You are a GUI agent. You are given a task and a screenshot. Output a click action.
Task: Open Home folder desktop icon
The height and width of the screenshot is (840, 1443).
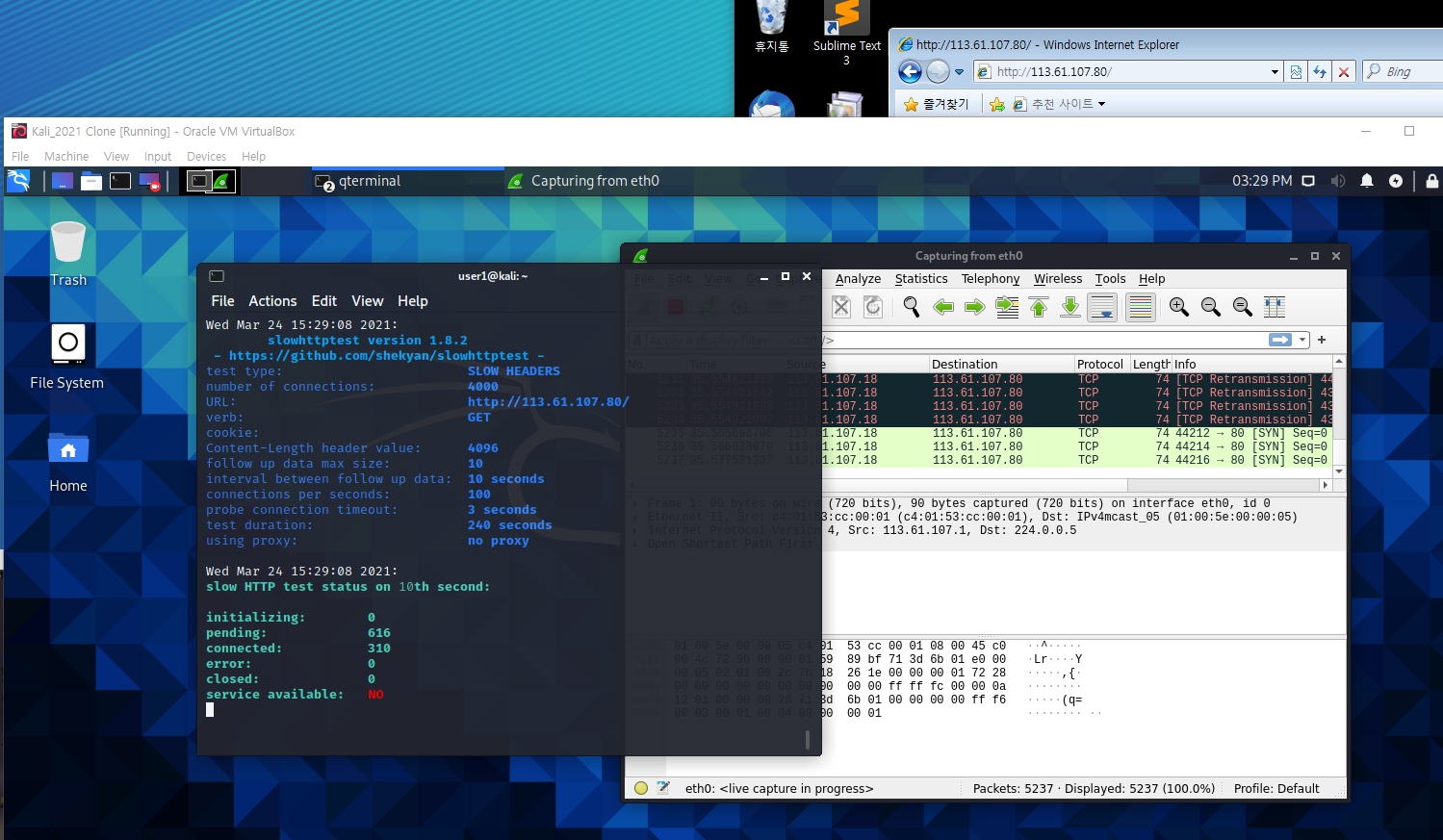68,463
